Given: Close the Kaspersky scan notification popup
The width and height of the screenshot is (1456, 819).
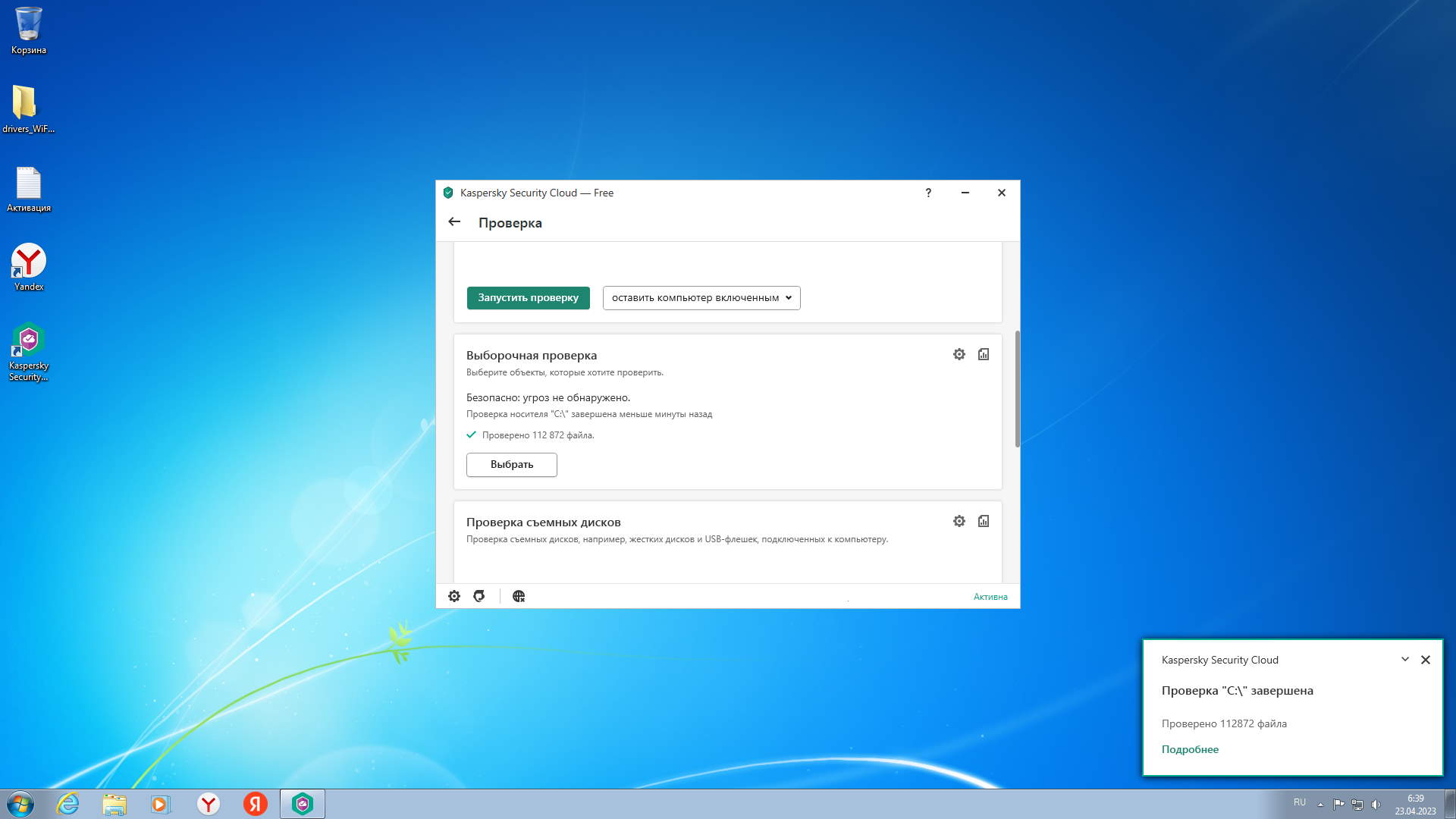Looking at the screenshot, I should (1426, 660).
